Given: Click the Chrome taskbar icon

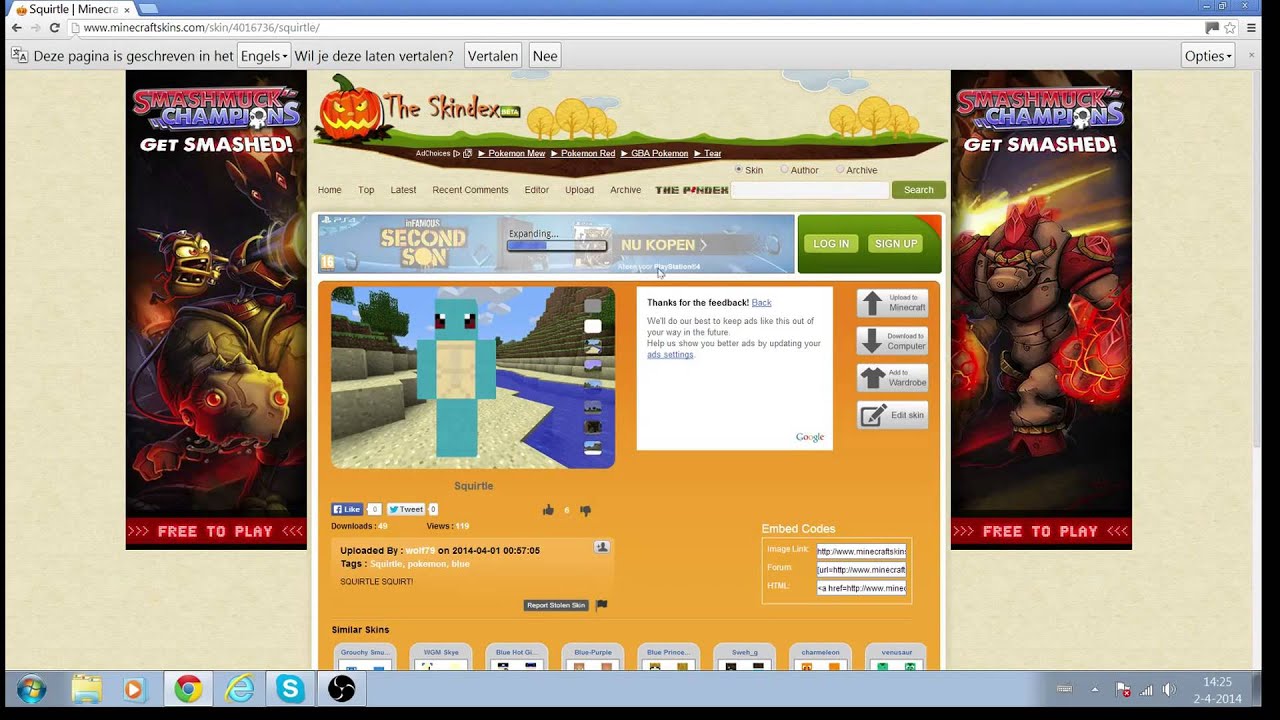Looking at the screenshot, I should [188, 689].
